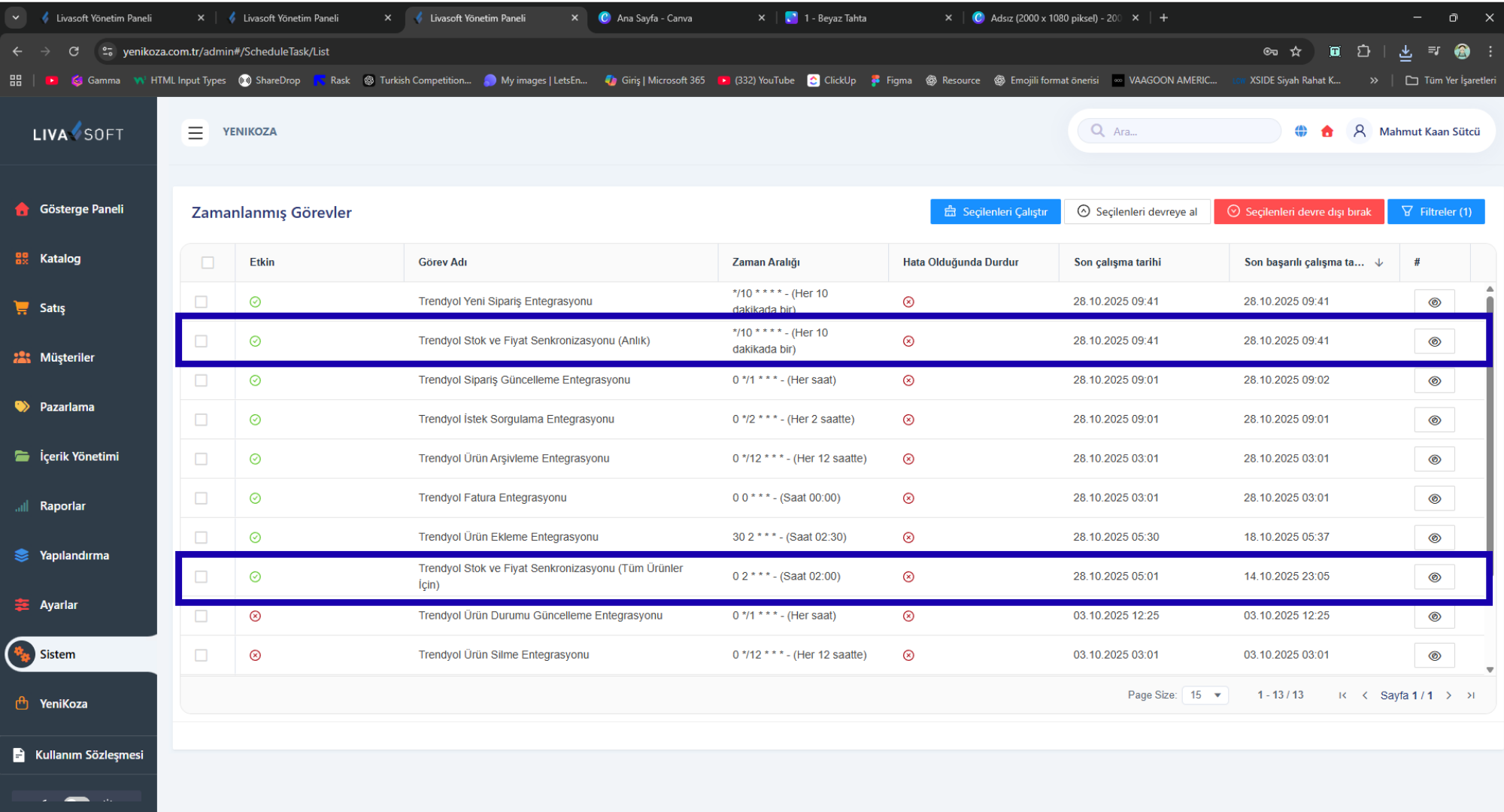Check the select-all checkbox in table header
Viewport: 1504px width, 812px height.
click(x=208, y=262)
